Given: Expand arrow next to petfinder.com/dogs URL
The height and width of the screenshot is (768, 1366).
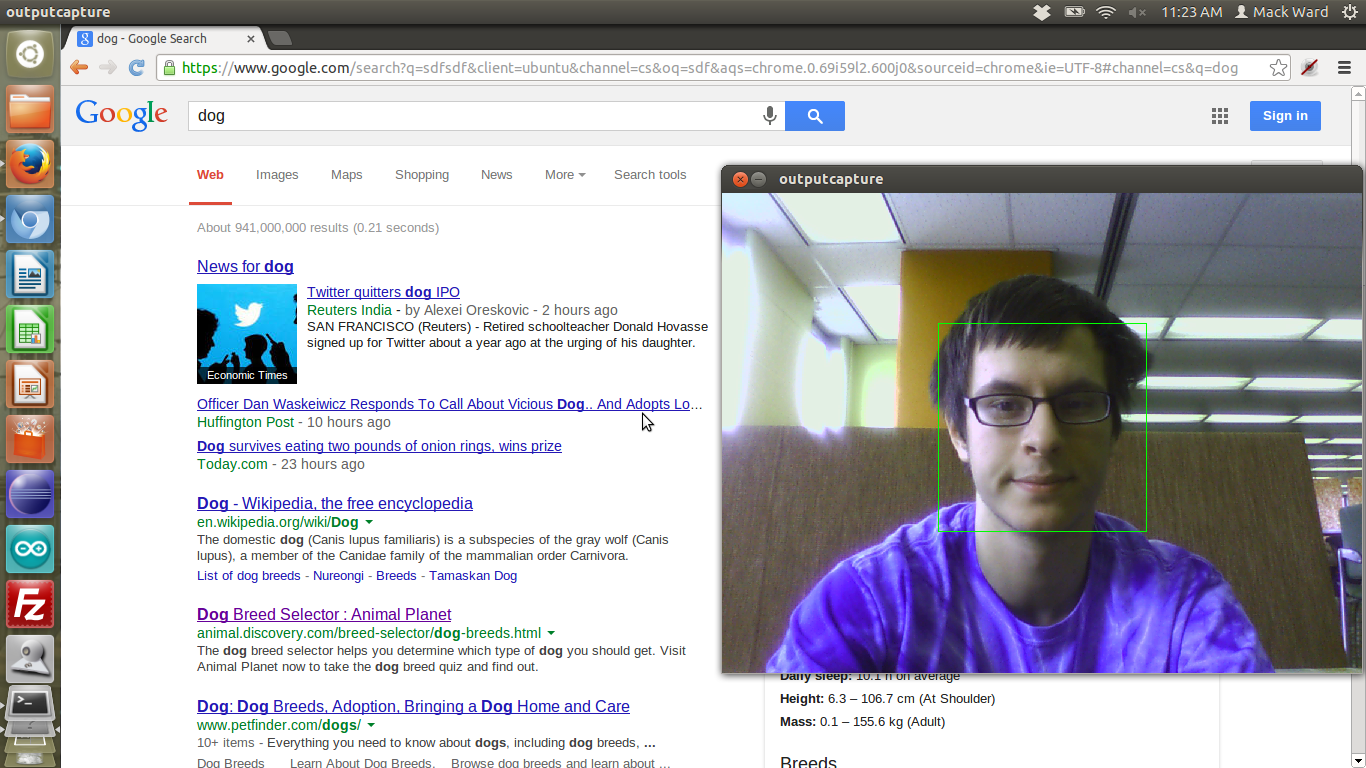Looking at the screenshot, I should (x=371, y=725).
